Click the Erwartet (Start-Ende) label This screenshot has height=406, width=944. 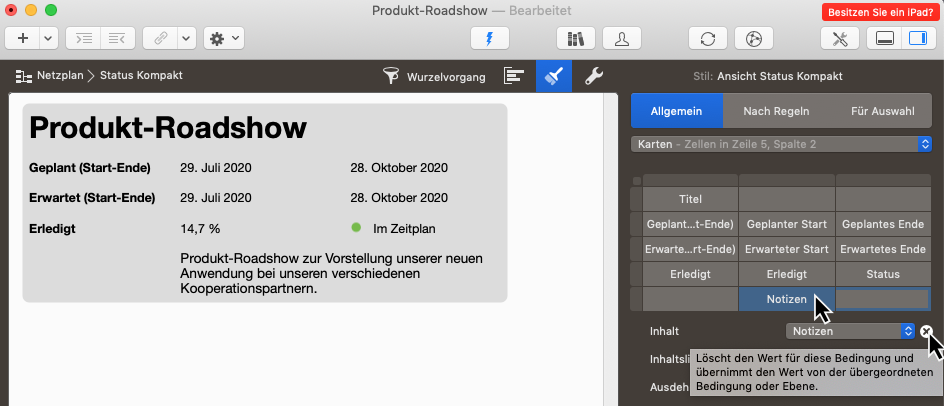point(92,198)
